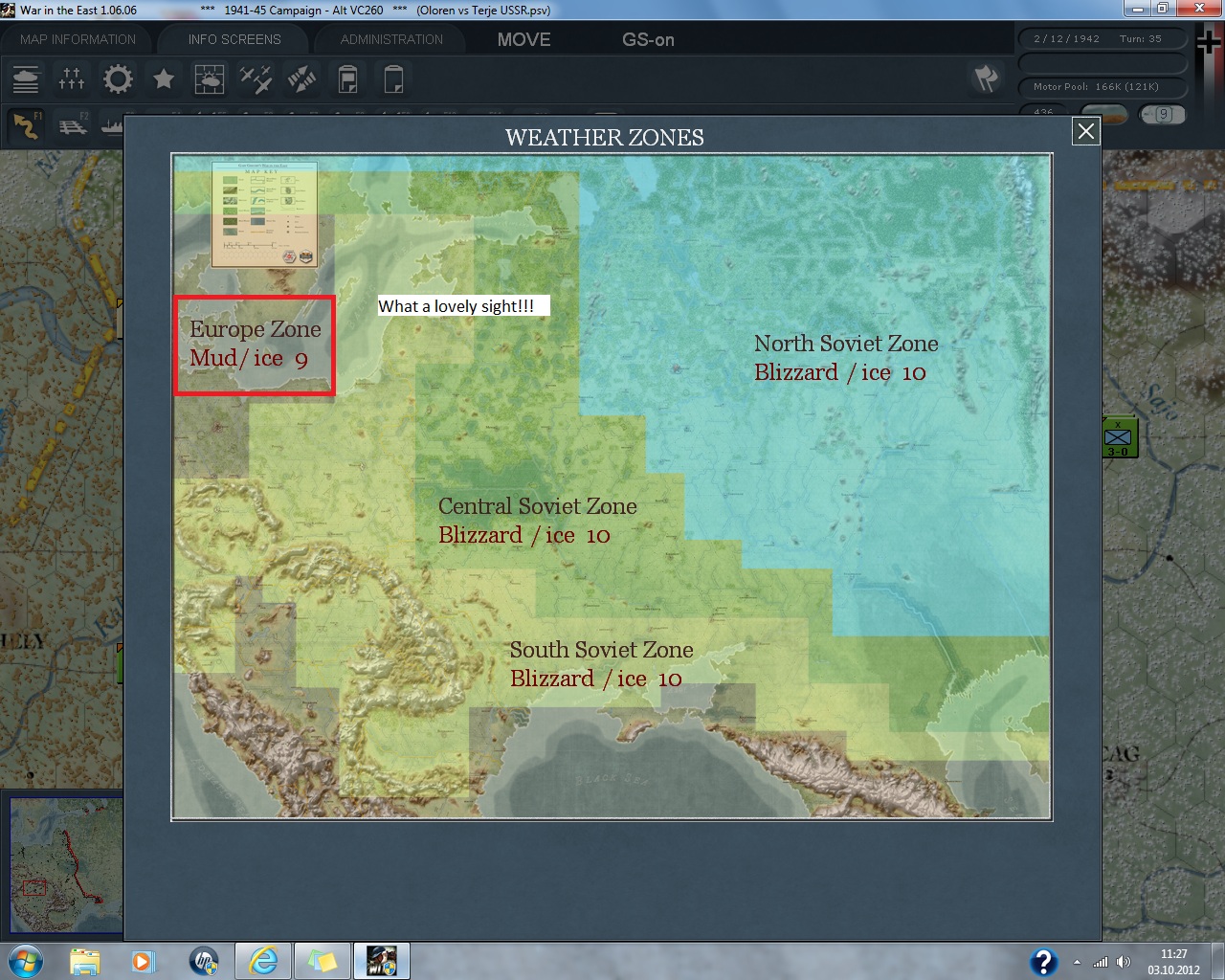Click the crossed arrows reinforcement icon
This screenshot has width=1225, height=980.
pyautogui.click(x=301, y=78)
